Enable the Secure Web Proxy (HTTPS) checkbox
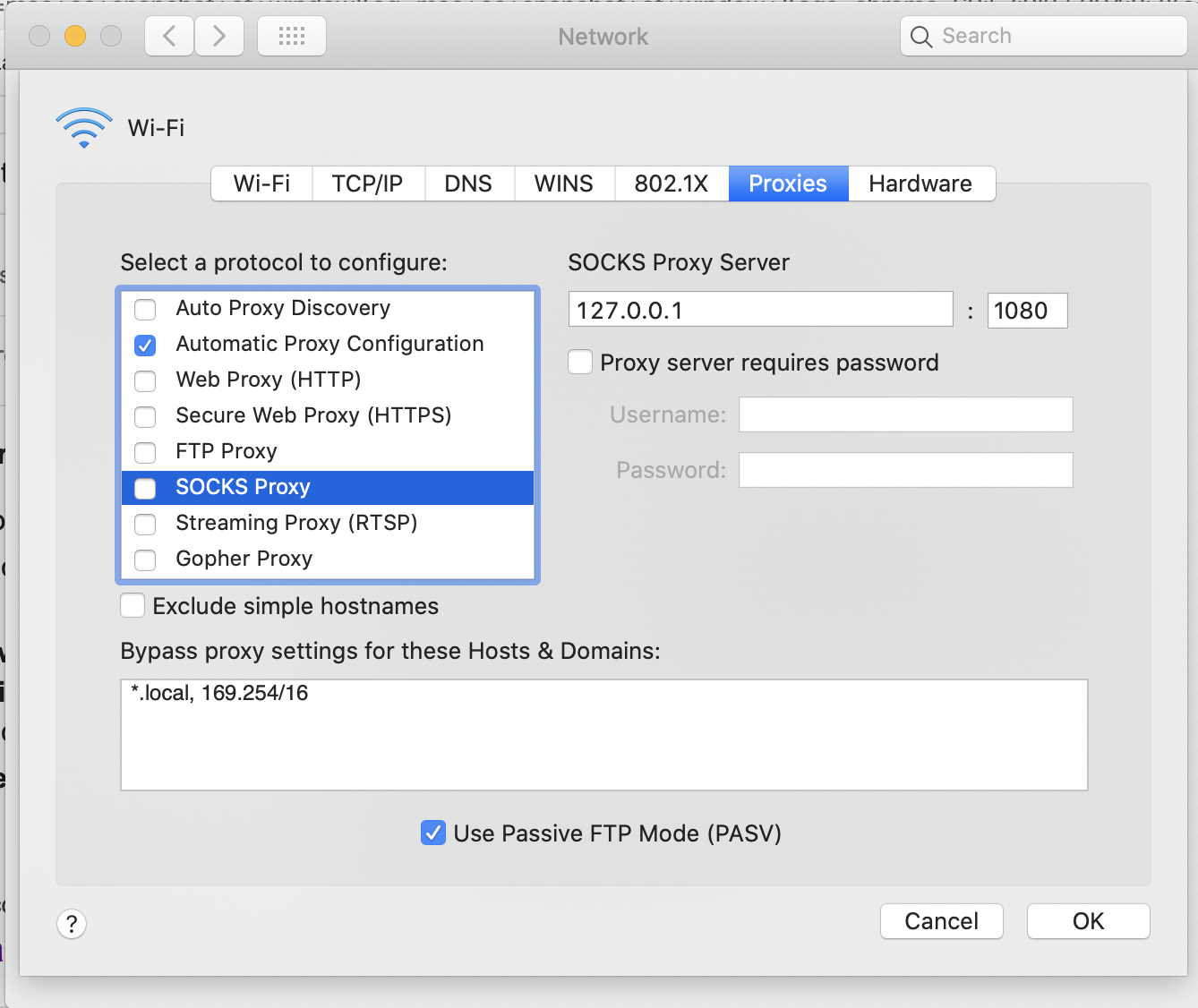 144,416
